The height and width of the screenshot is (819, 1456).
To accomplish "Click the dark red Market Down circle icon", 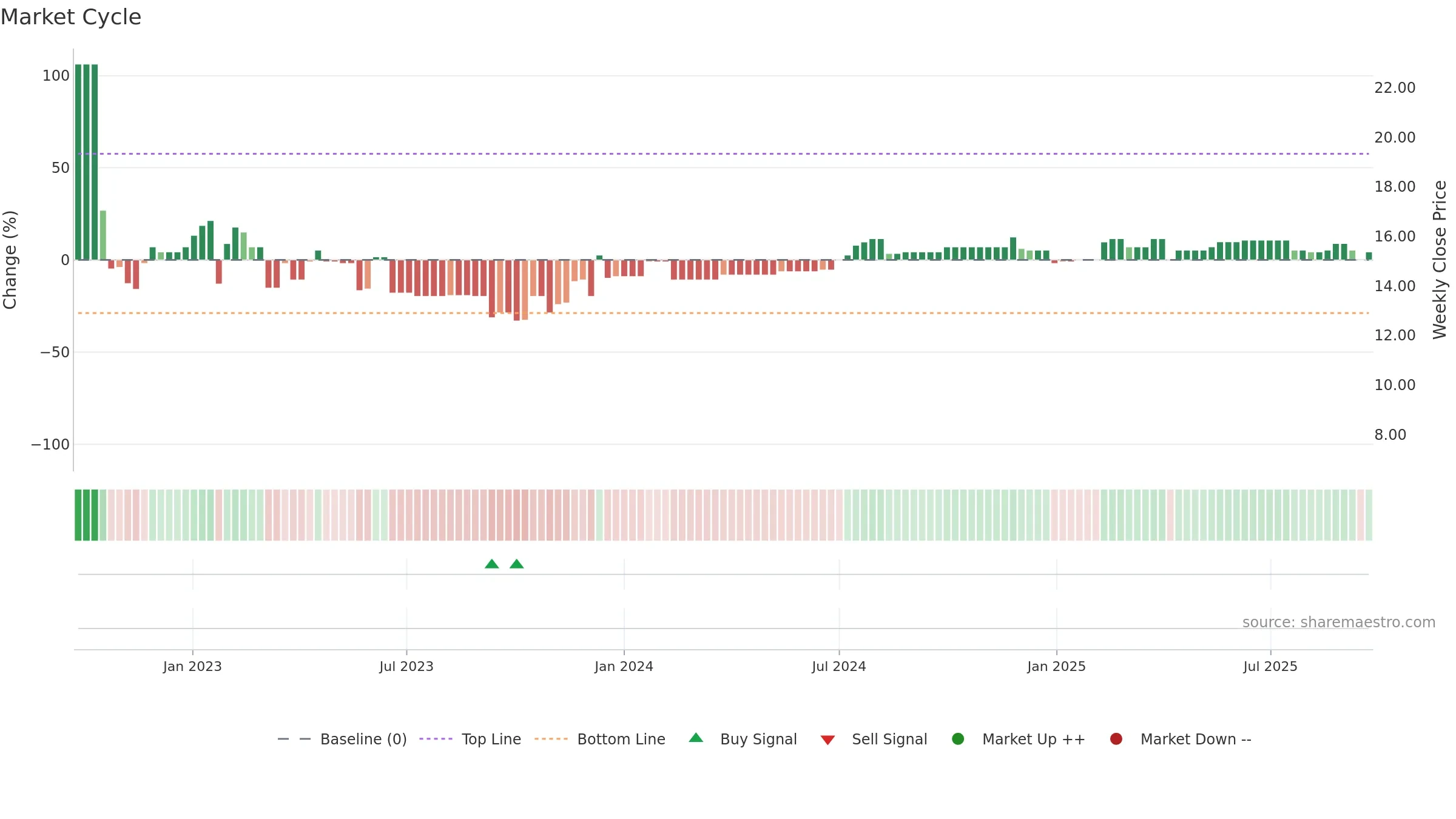I will coord(1116,739).
